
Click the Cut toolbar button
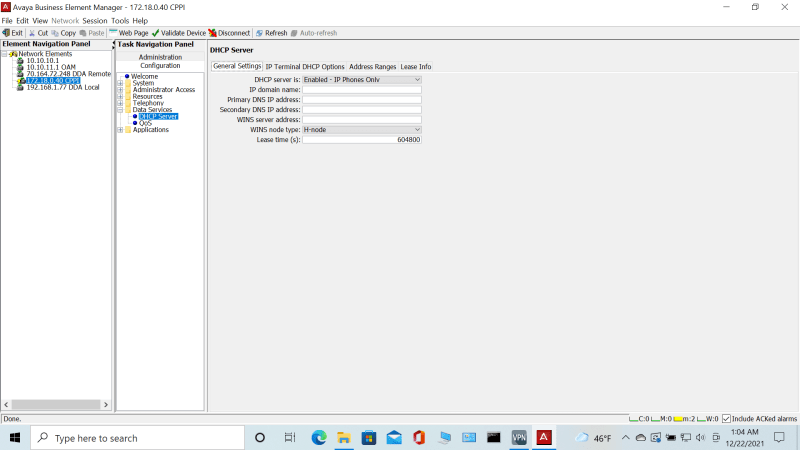[38, 33]
